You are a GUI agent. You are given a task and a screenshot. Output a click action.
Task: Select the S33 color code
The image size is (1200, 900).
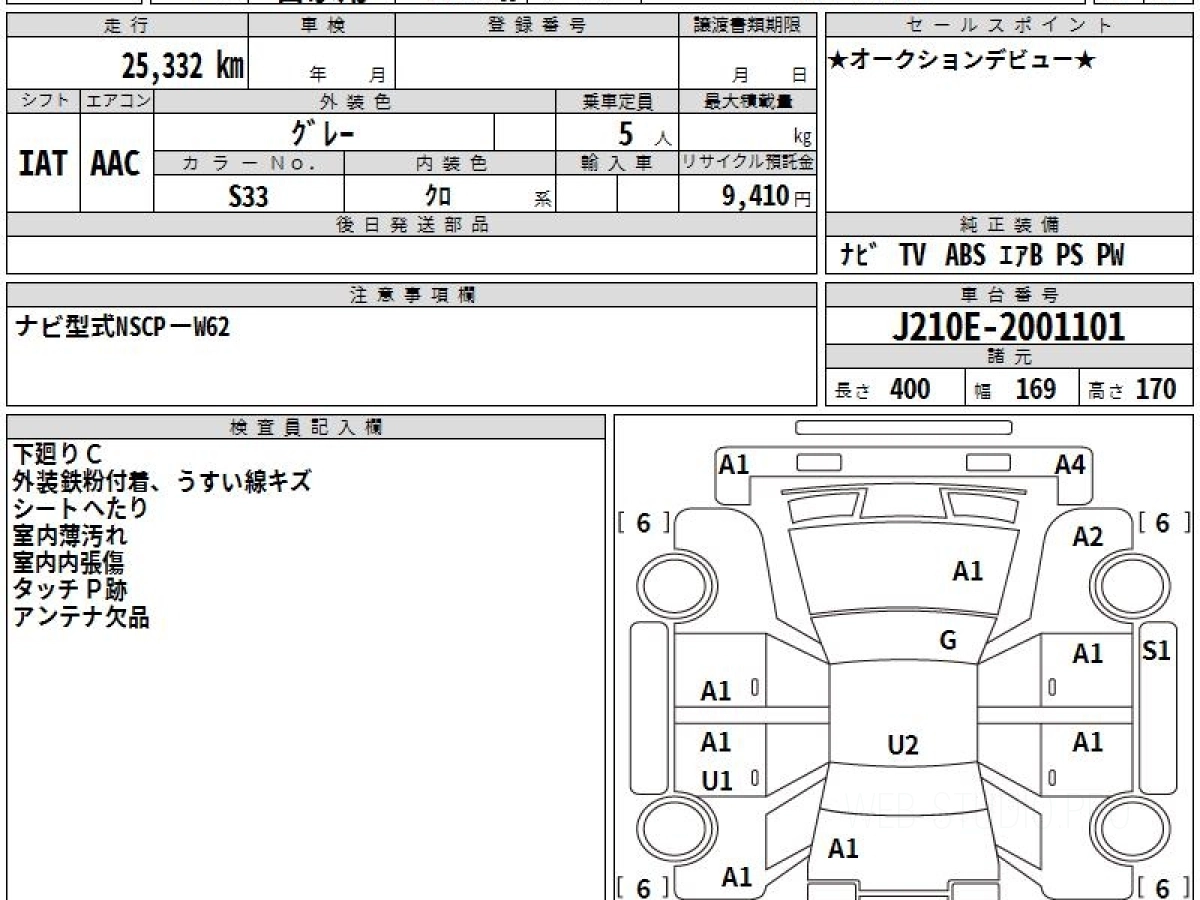(248, 196)
